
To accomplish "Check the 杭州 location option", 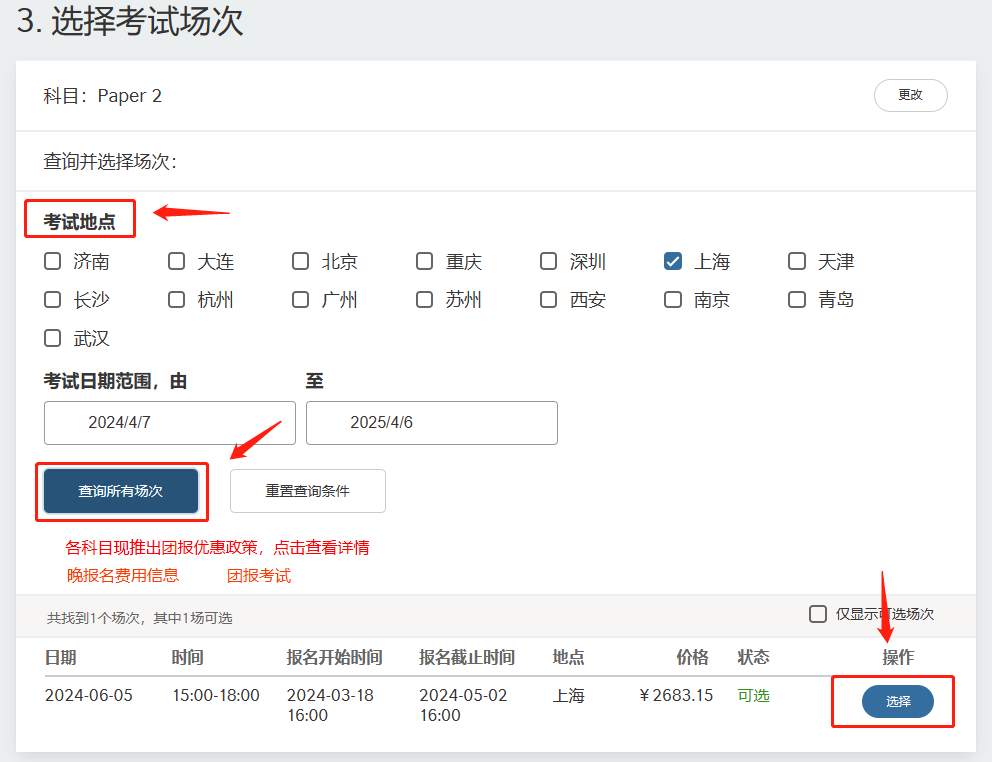I will pyautogui.click(x=177, y=300).
